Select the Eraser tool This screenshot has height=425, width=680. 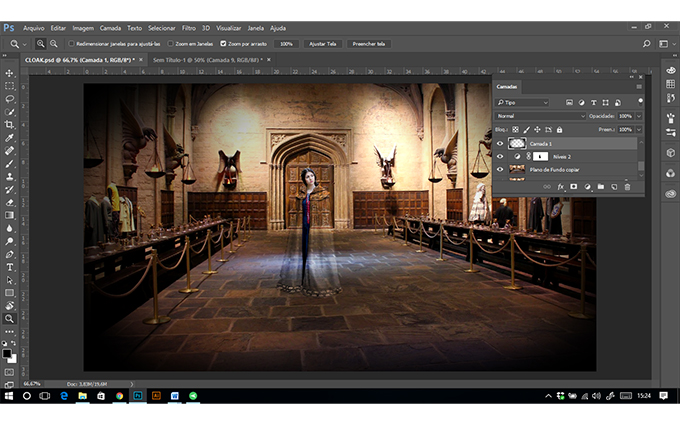9,203
